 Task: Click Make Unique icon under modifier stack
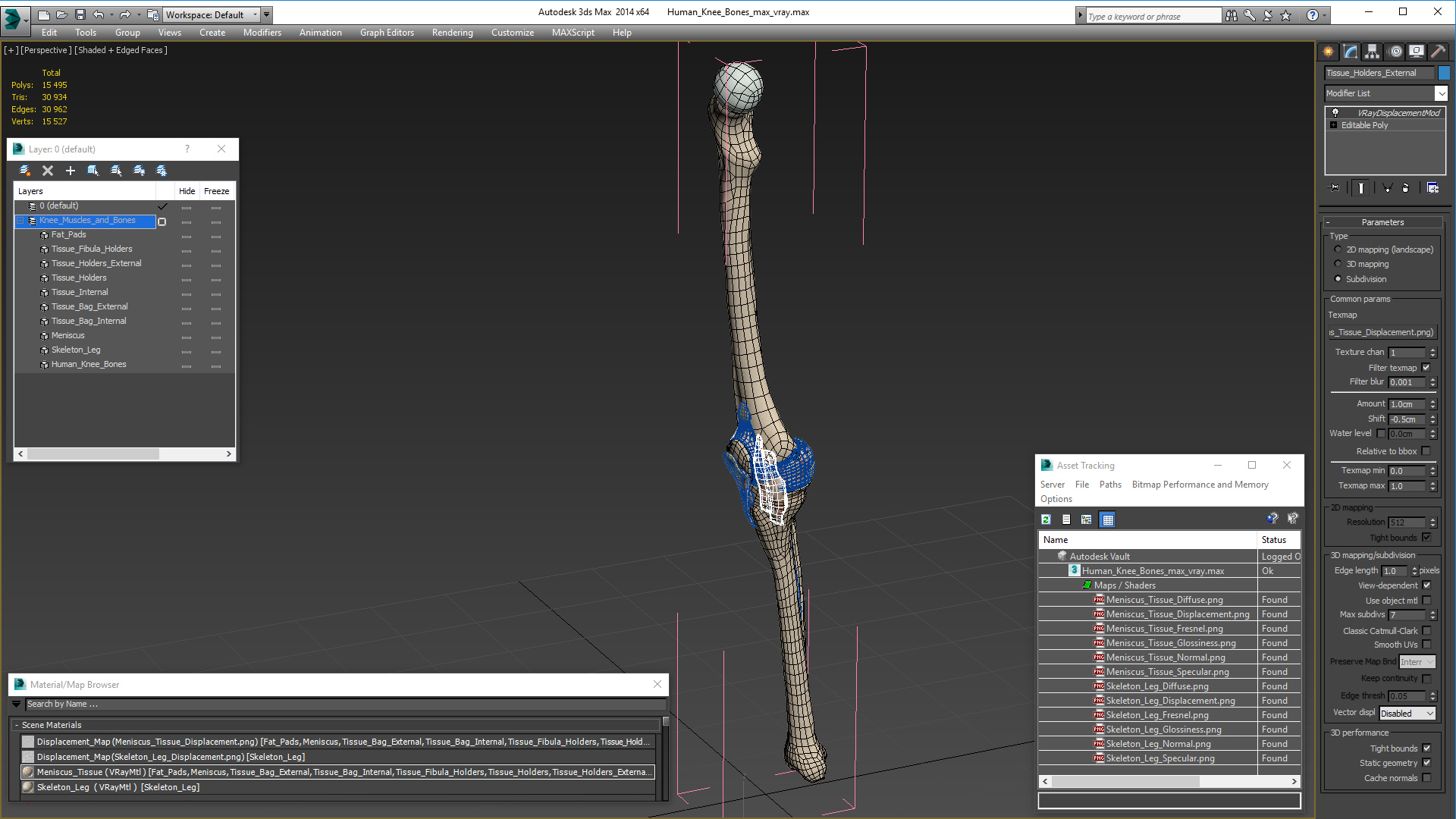pyautogui.click(x=1387, y=188)
